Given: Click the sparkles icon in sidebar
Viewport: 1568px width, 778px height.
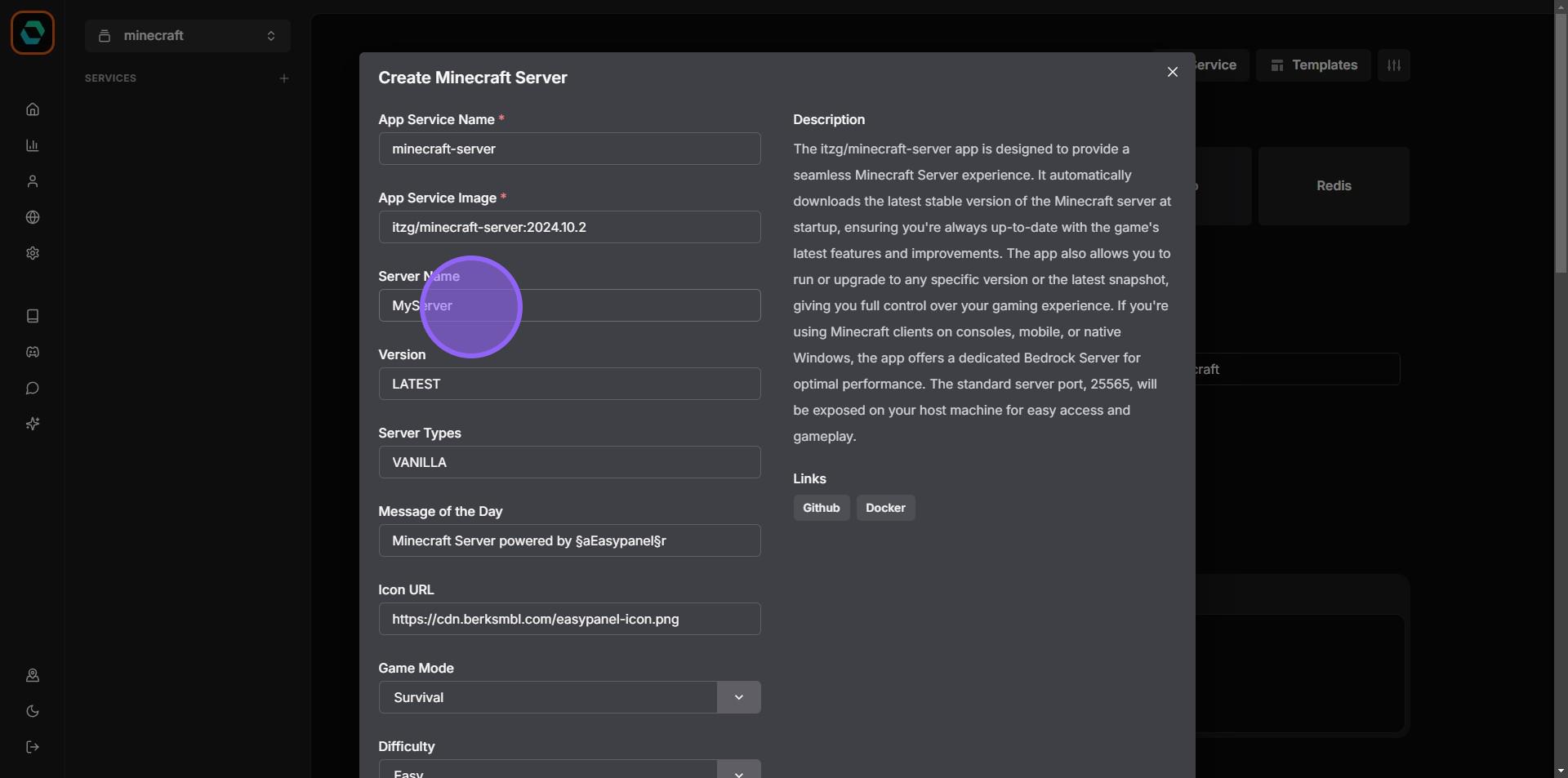Looking at the screenshot, I should click(x=33, y=424).
